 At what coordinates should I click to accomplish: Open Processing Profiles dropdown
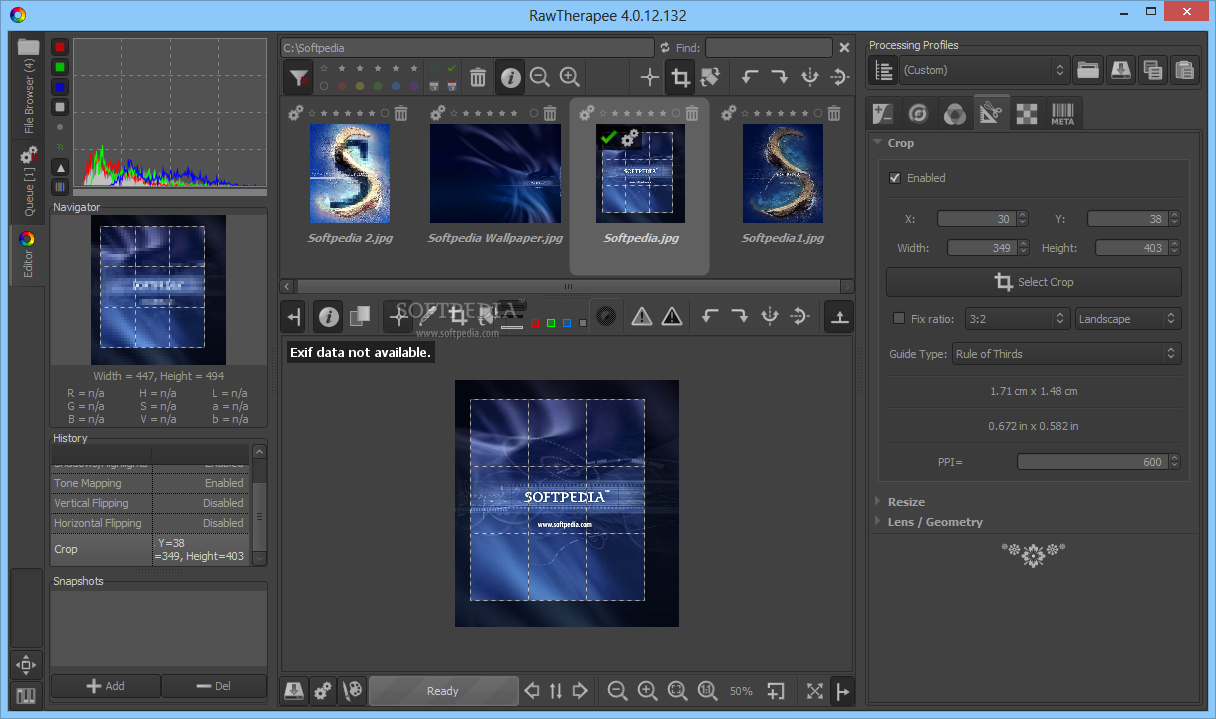pyautogui.click(x=985, y=70)
